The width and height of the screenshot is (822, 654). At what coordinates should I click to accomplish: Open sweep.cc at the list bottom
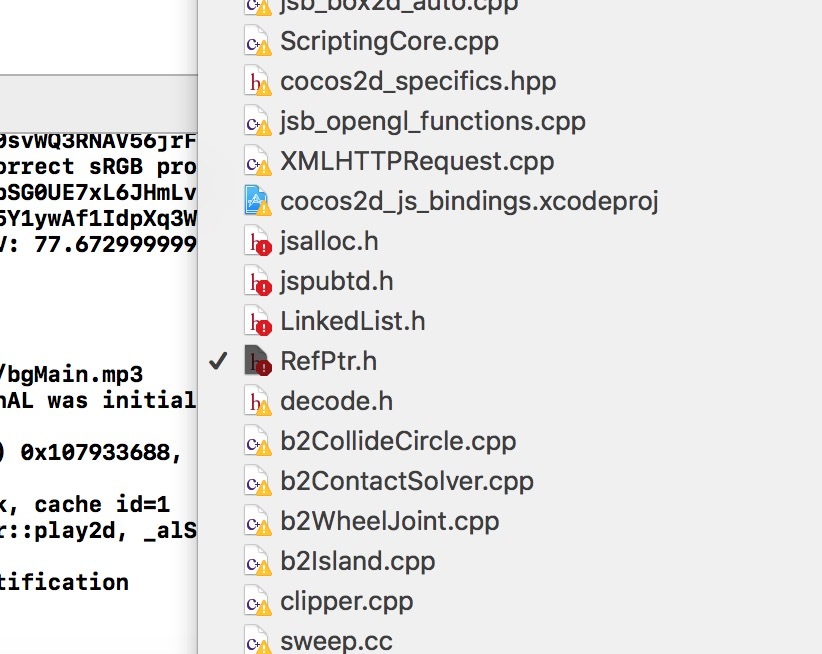pos(336,641)
